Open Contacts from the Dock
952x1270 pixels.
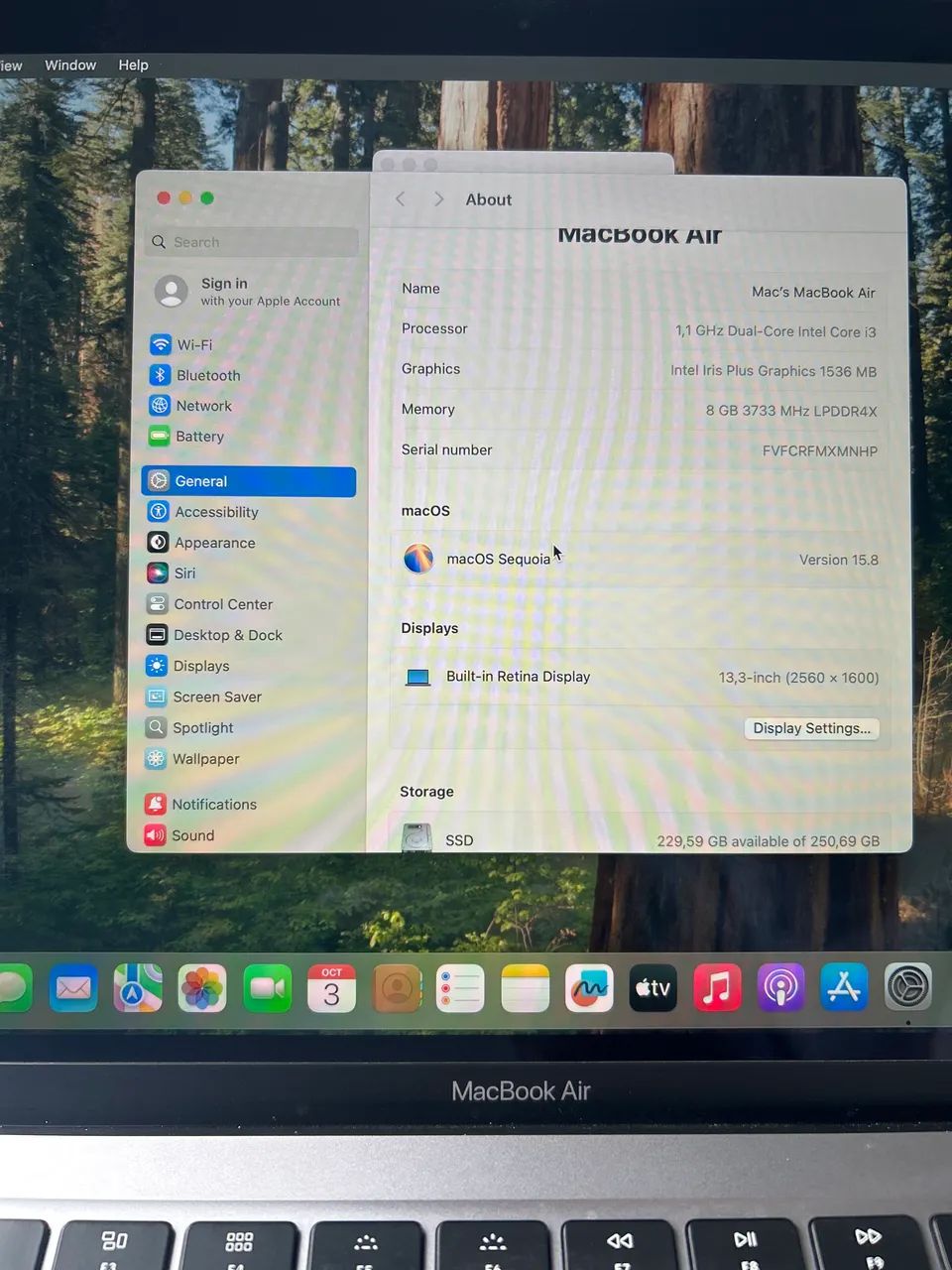tap(397, 988)
